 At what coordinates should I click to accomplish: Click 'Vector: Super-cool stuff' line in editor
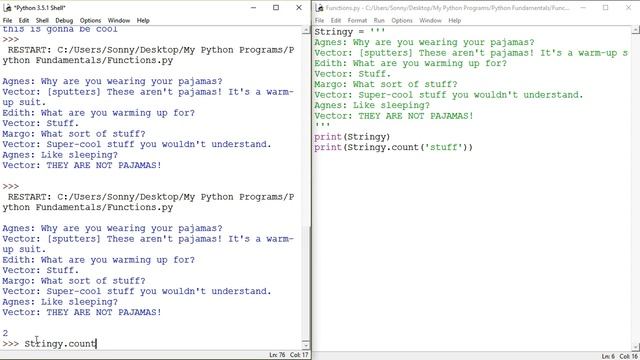[x=449, y=95]
